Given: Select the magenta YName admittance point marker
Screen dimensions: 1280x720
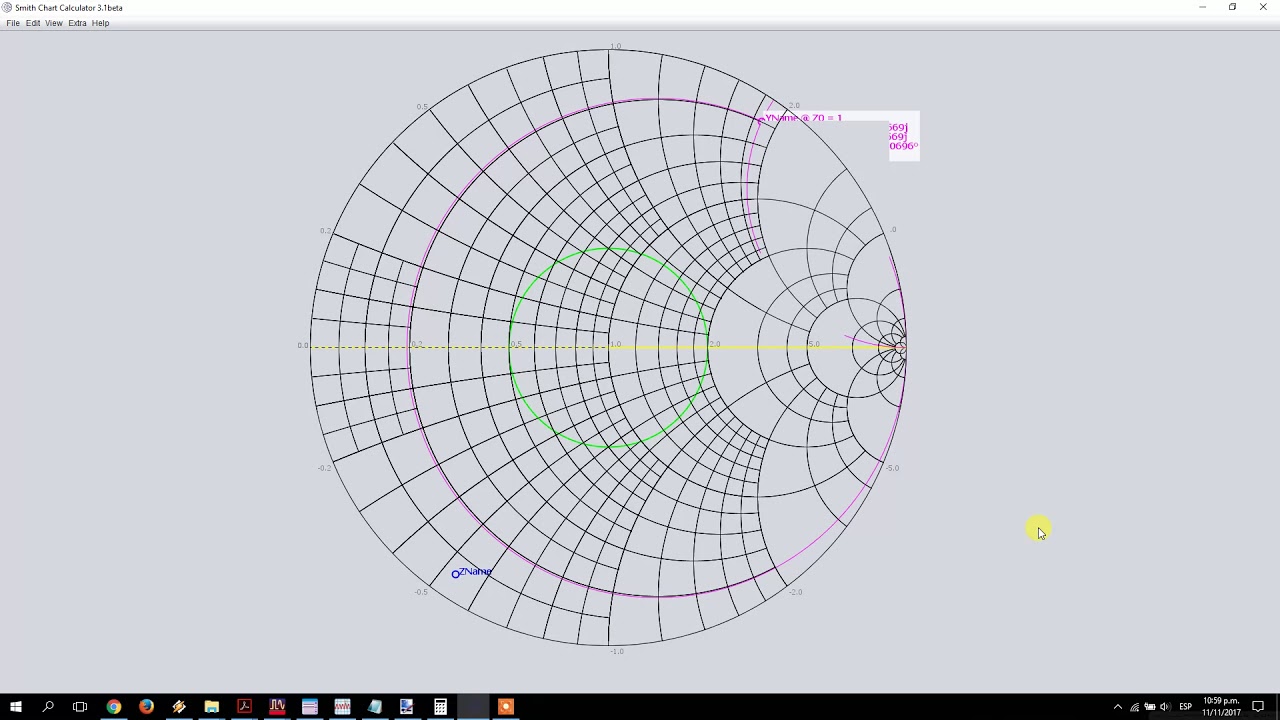Looking at the screenshot, I should 761,119.
